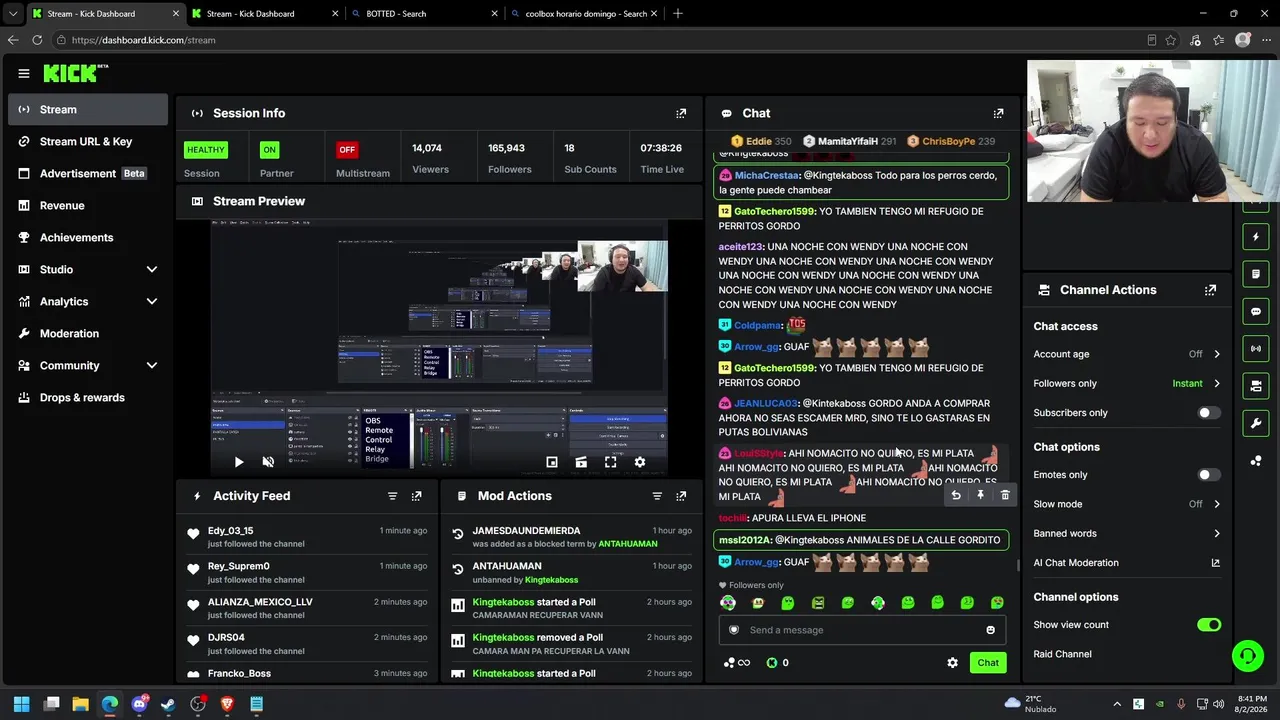Open the Windows Start menu
This screenshot has width=1280, height=720.
(x=22, y=704)
